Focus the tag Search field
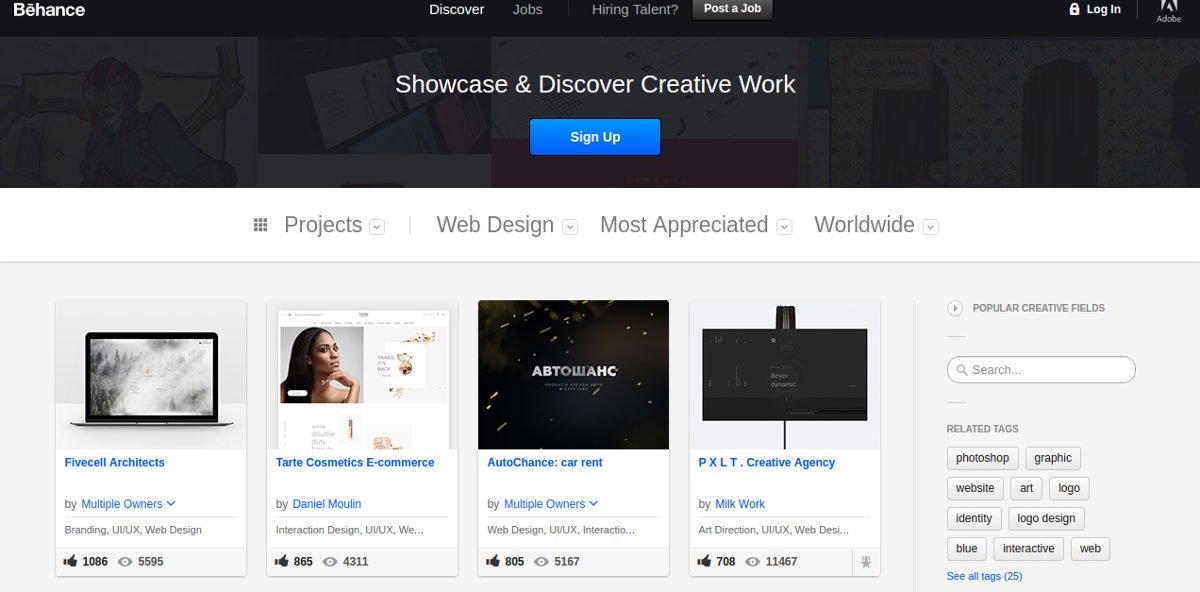This screenshot has width=1200, height=592. (1041, 370)
